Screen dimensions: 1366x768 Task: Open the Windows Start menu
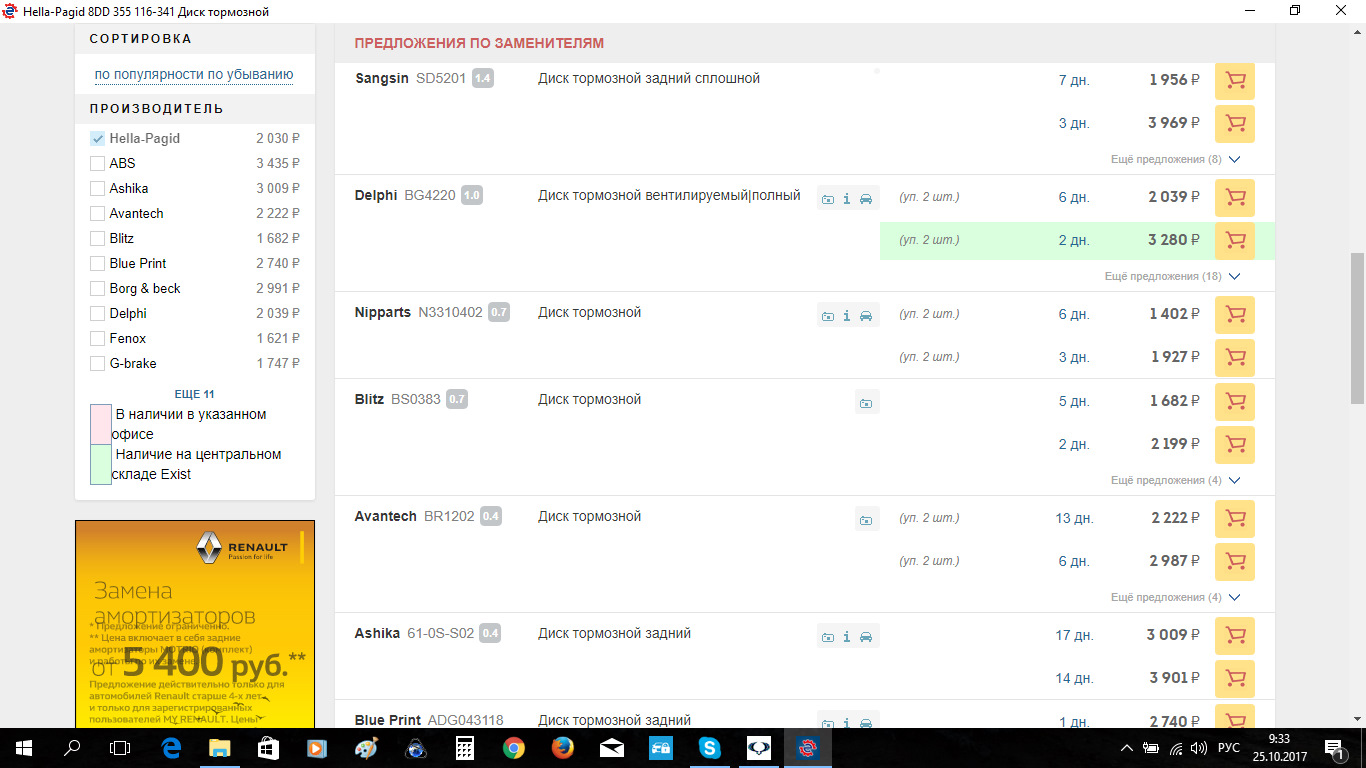pos(23,748)
